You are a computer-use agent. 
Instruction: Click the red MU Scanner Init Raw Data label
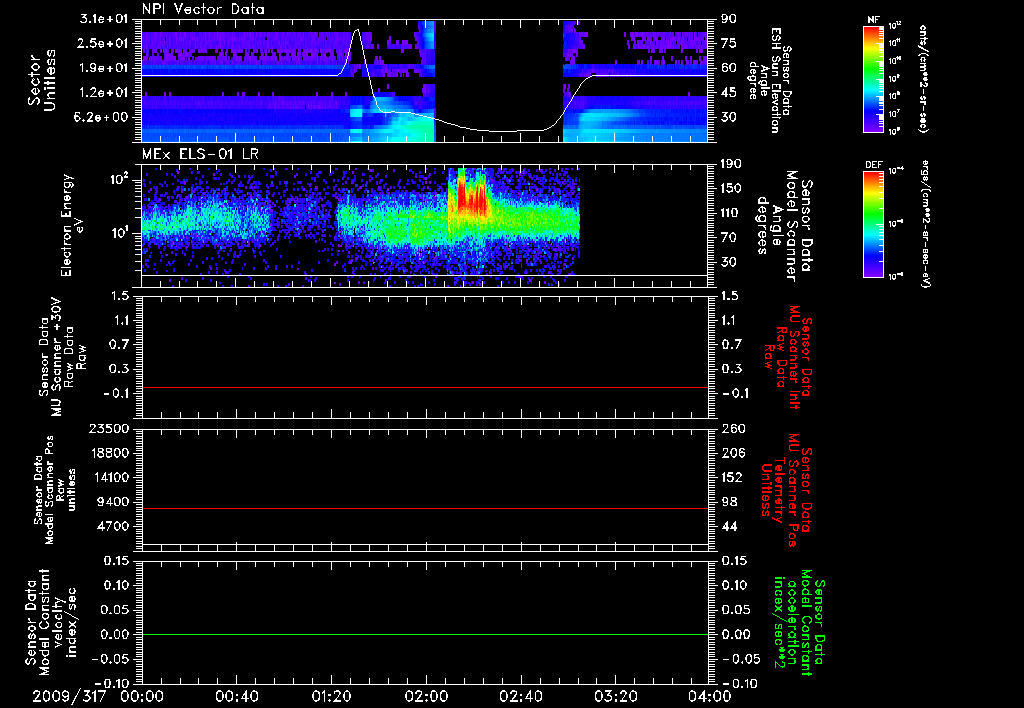click(788, 357)
